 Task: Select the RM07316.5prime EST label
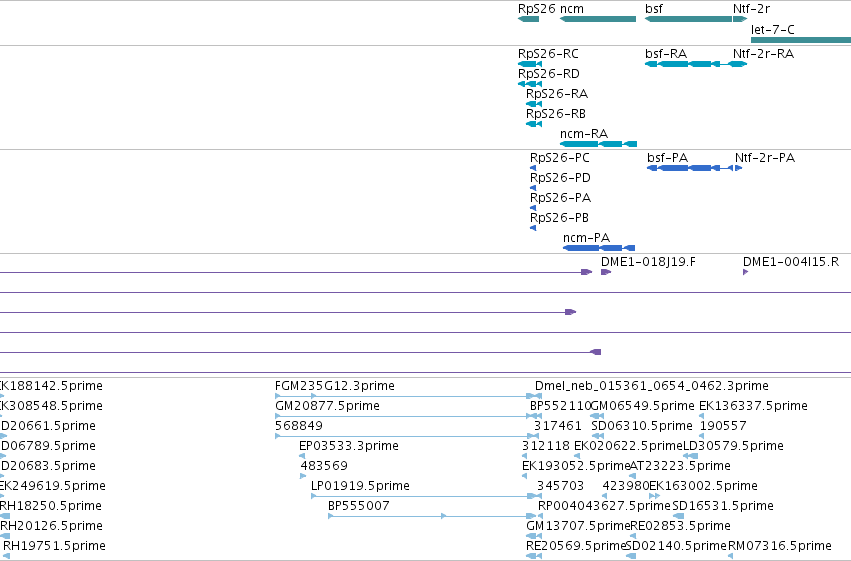(780, 546)
